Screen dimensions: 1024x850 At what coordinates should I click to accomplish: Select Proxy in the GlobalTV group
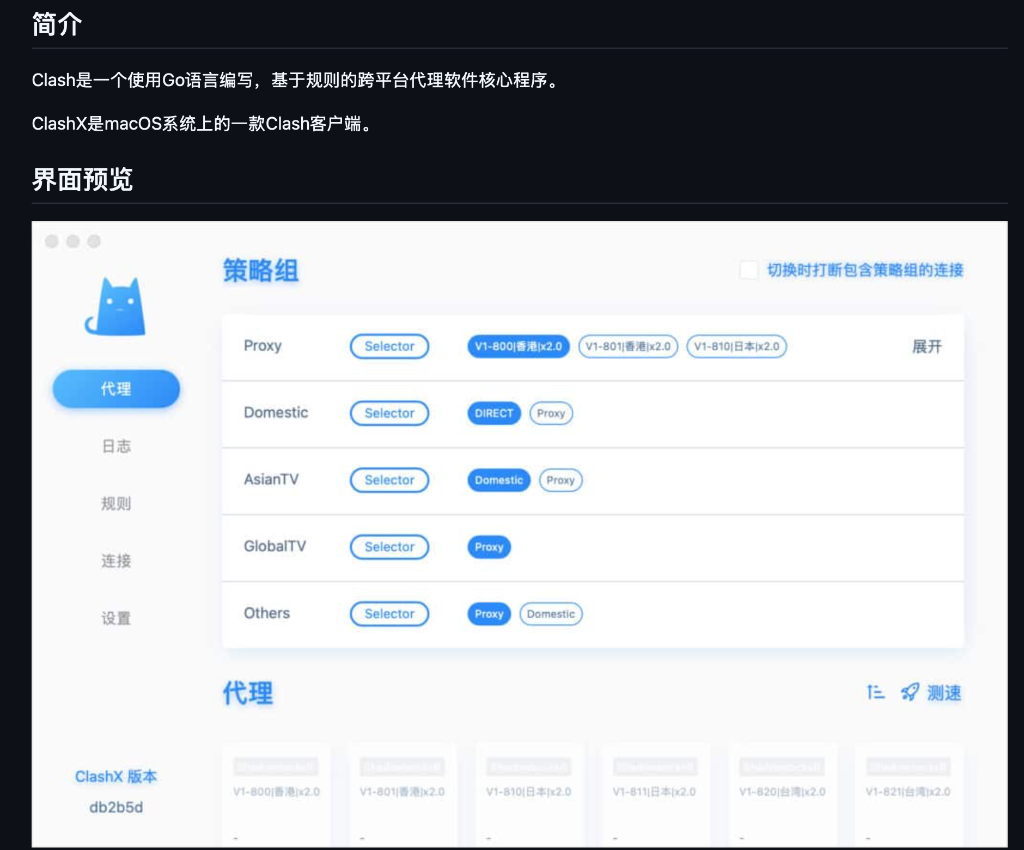[489, 547]
